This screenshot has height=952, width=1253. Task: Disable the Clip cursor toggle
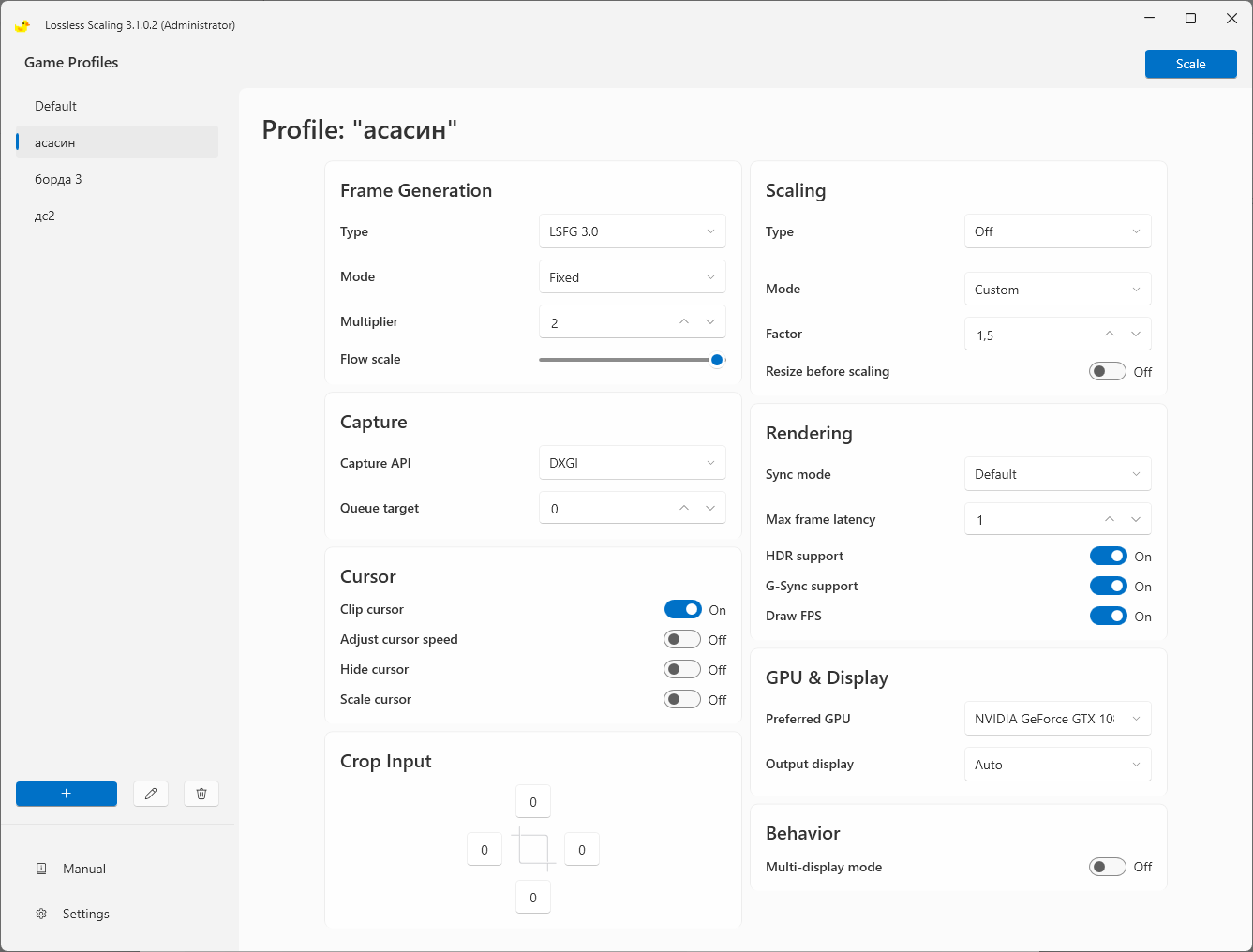click(682, 610)
